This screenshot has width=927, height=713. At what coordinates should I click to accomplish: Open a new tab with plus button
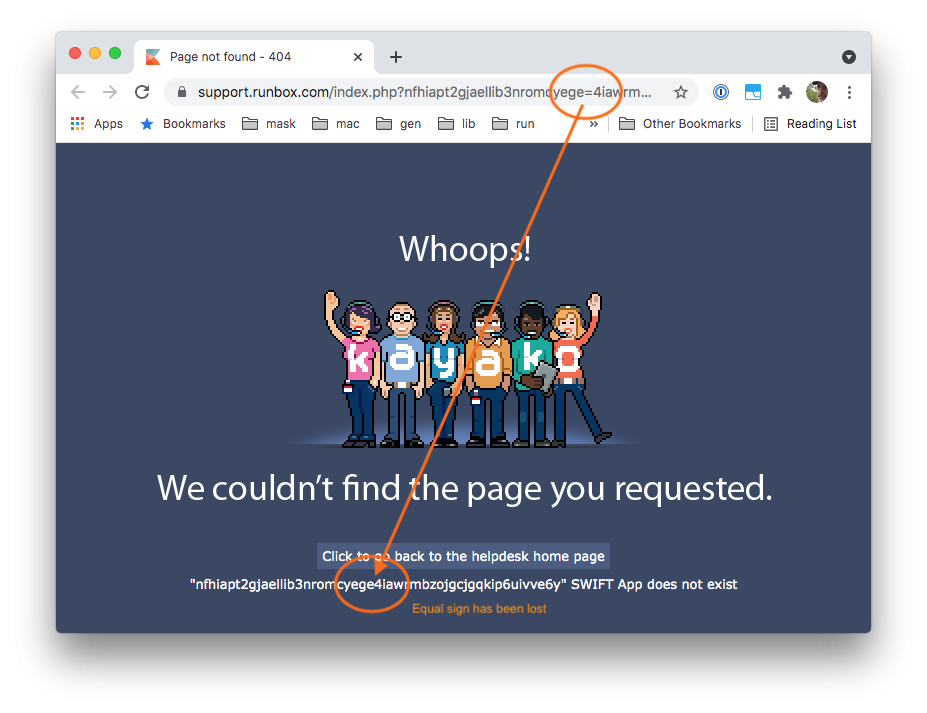tap(396, 57)
